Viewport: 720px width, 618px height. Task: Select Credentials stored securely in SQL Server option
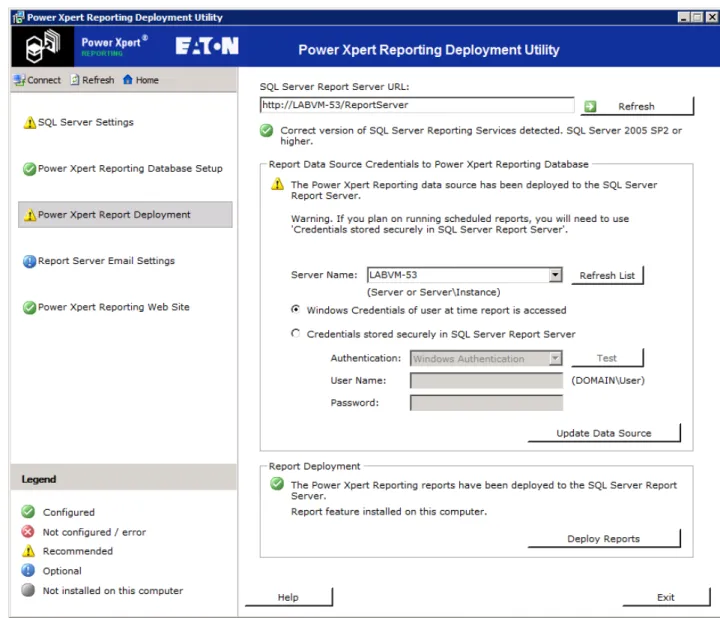[x=296, y=333]
